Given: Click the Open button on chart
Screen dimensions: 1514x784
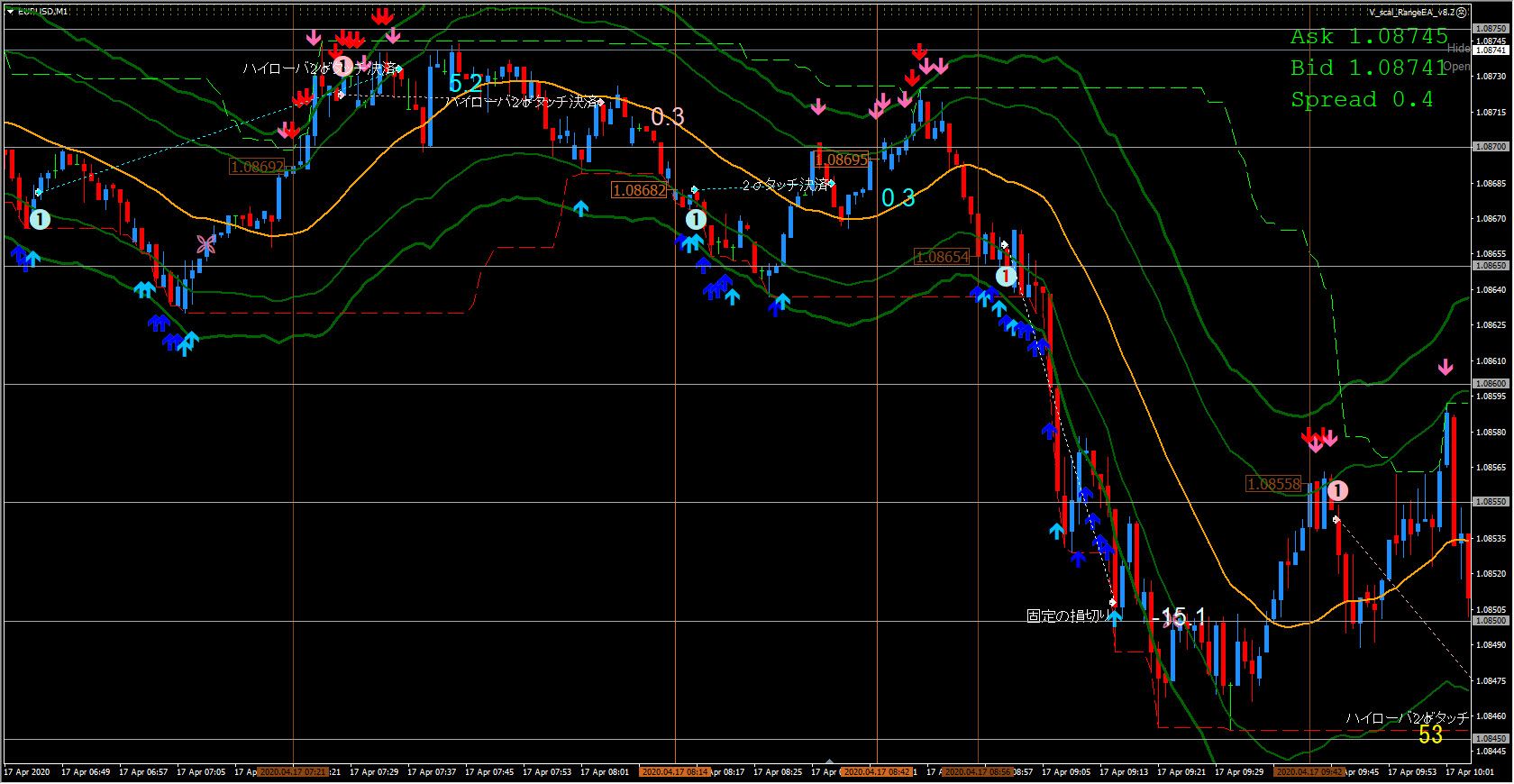Looking at the screenshot, I should tap(1456, 67).
